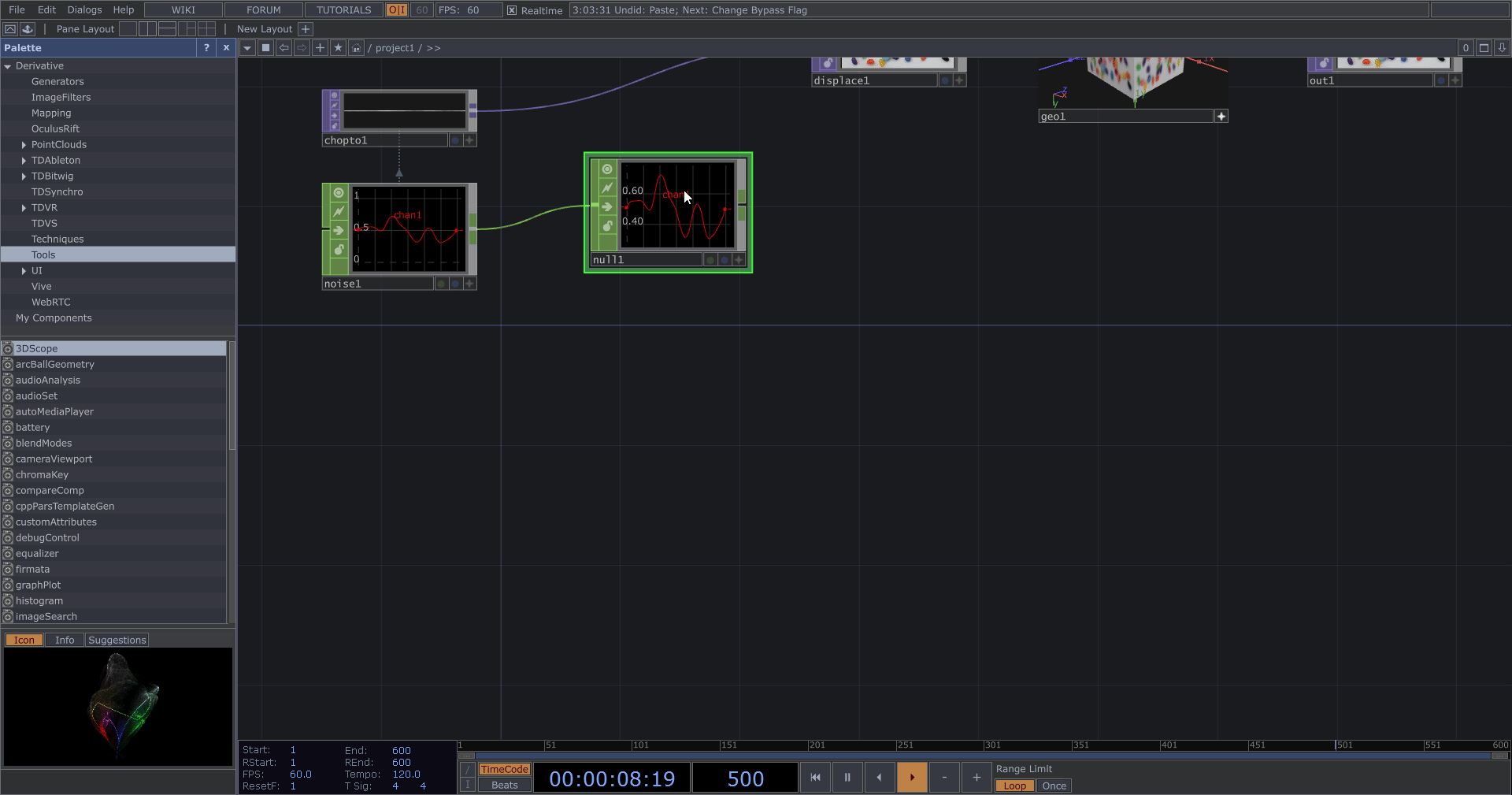Open the TUTORIALS link
The image size is (1512, 795).
pyautogui.click(x=343, y=10)
